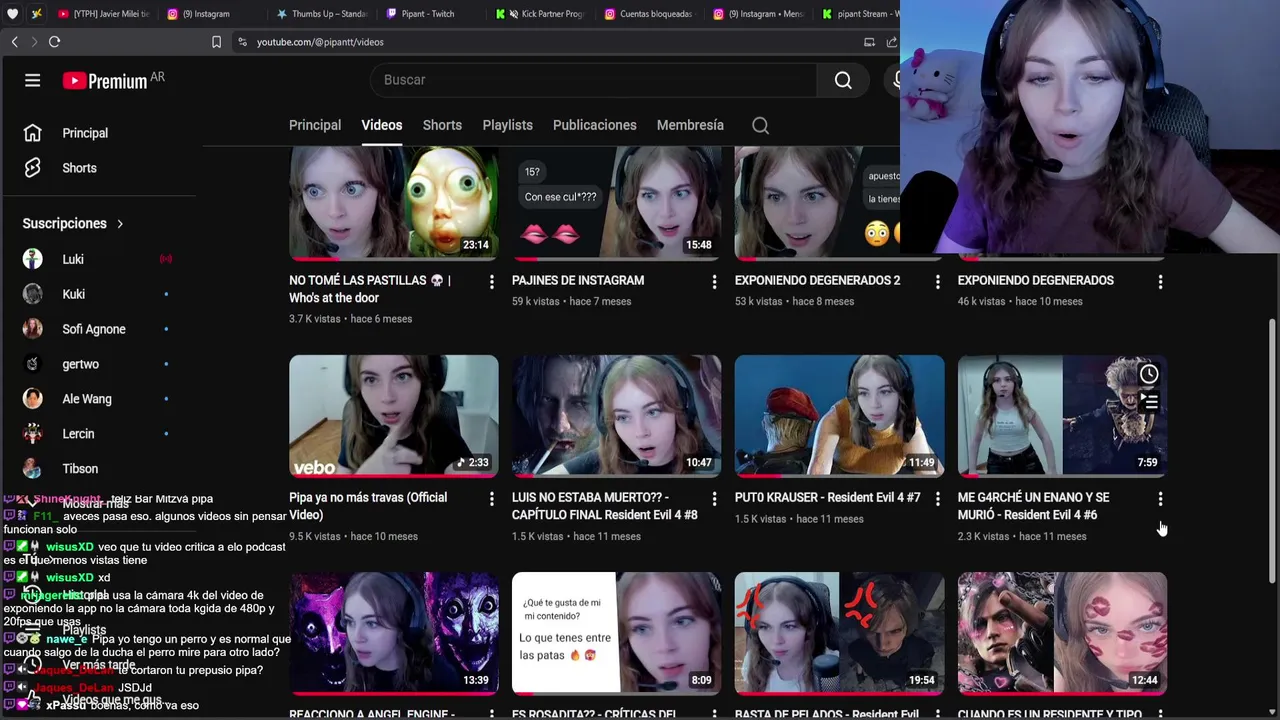Add ENANO video to queue icon
Image resolution: width=1280 pixels, height=720 pixels.
pos(1149,402)
